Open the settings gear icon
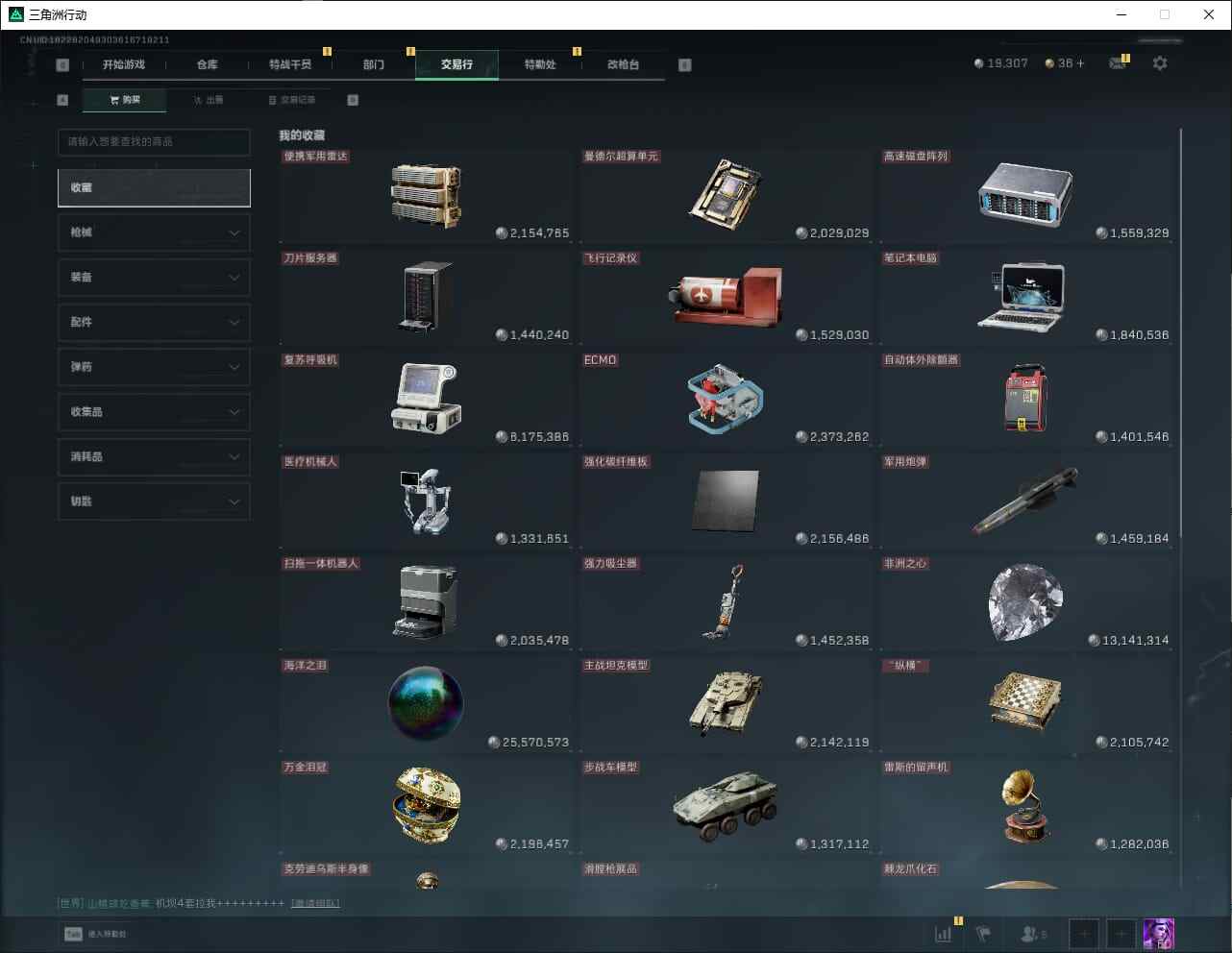 click(x=1160, y=63)
